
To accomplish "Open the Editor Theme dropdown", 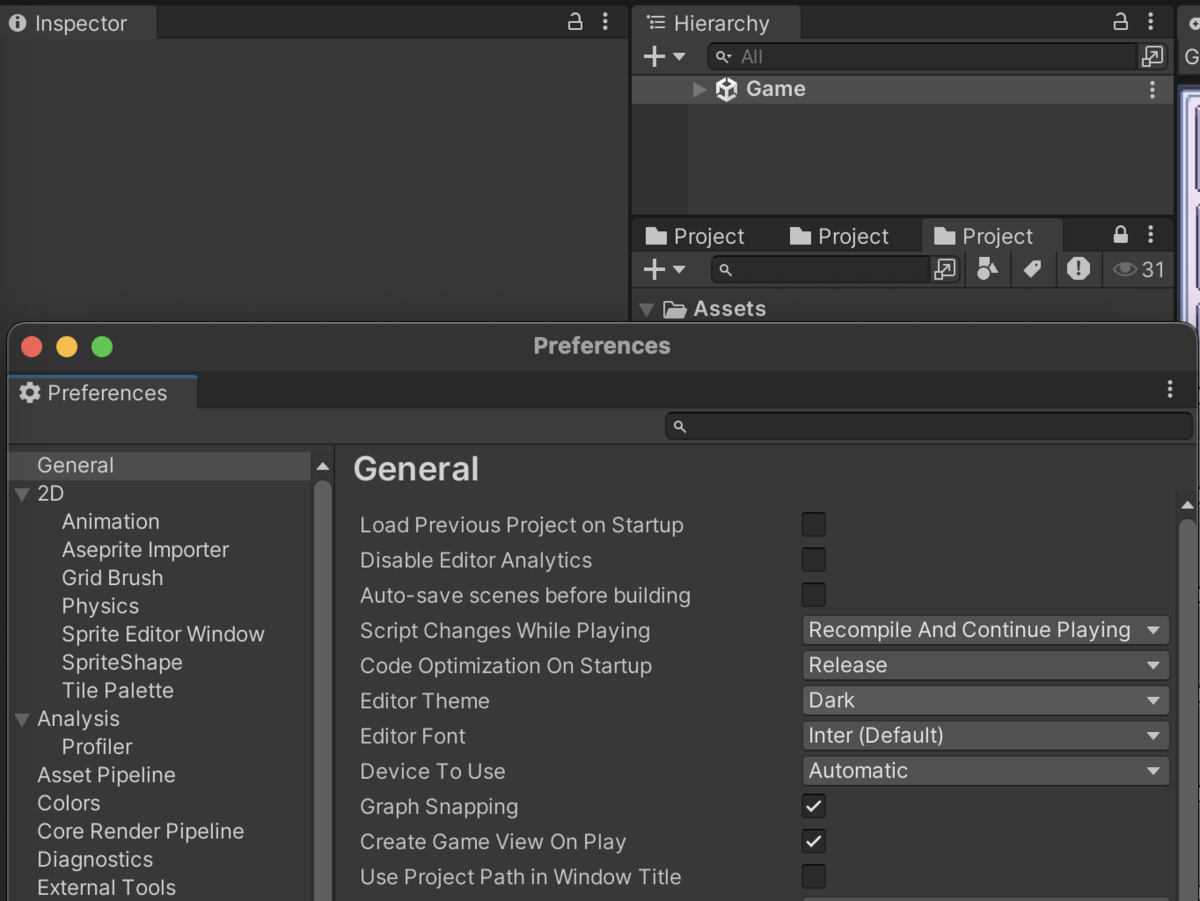I will pyautogui.click(x=984, y=700).
